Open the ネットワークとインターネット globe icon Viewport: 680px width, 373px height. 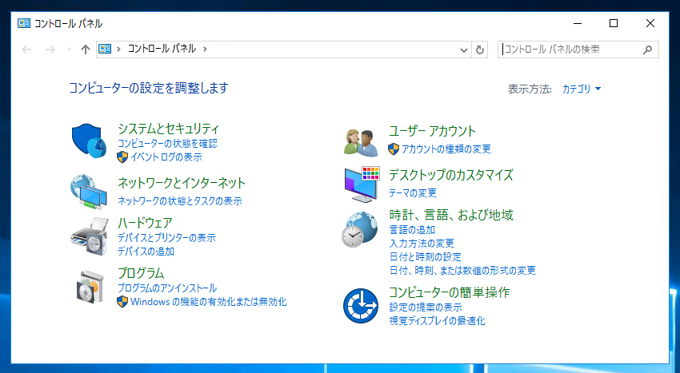89,192
